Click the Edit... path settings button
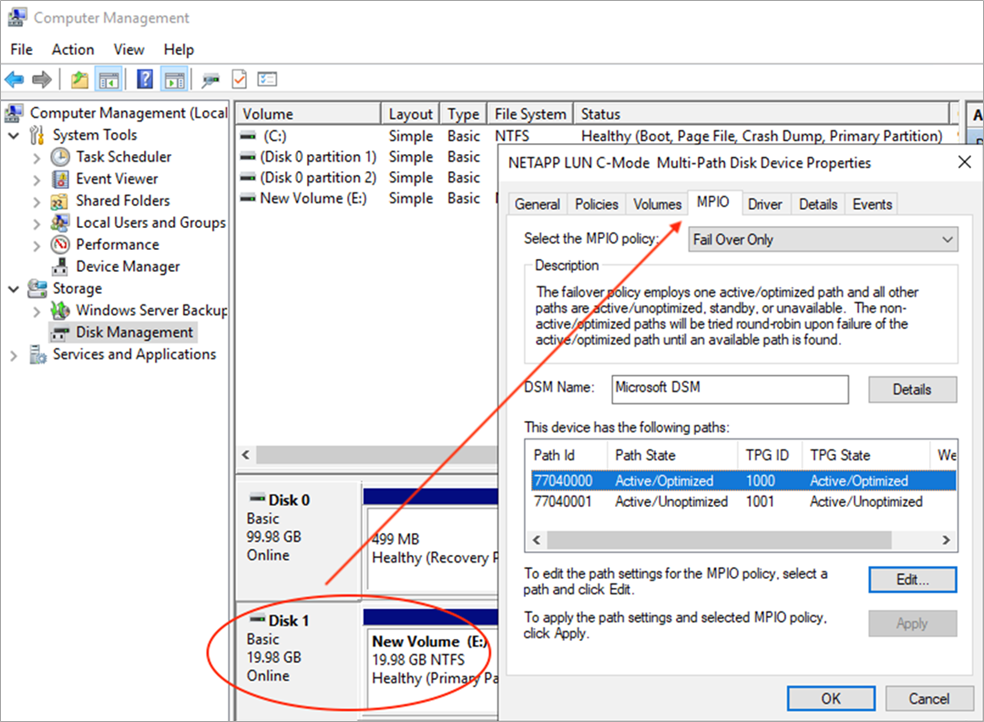 tap(912, 580)
